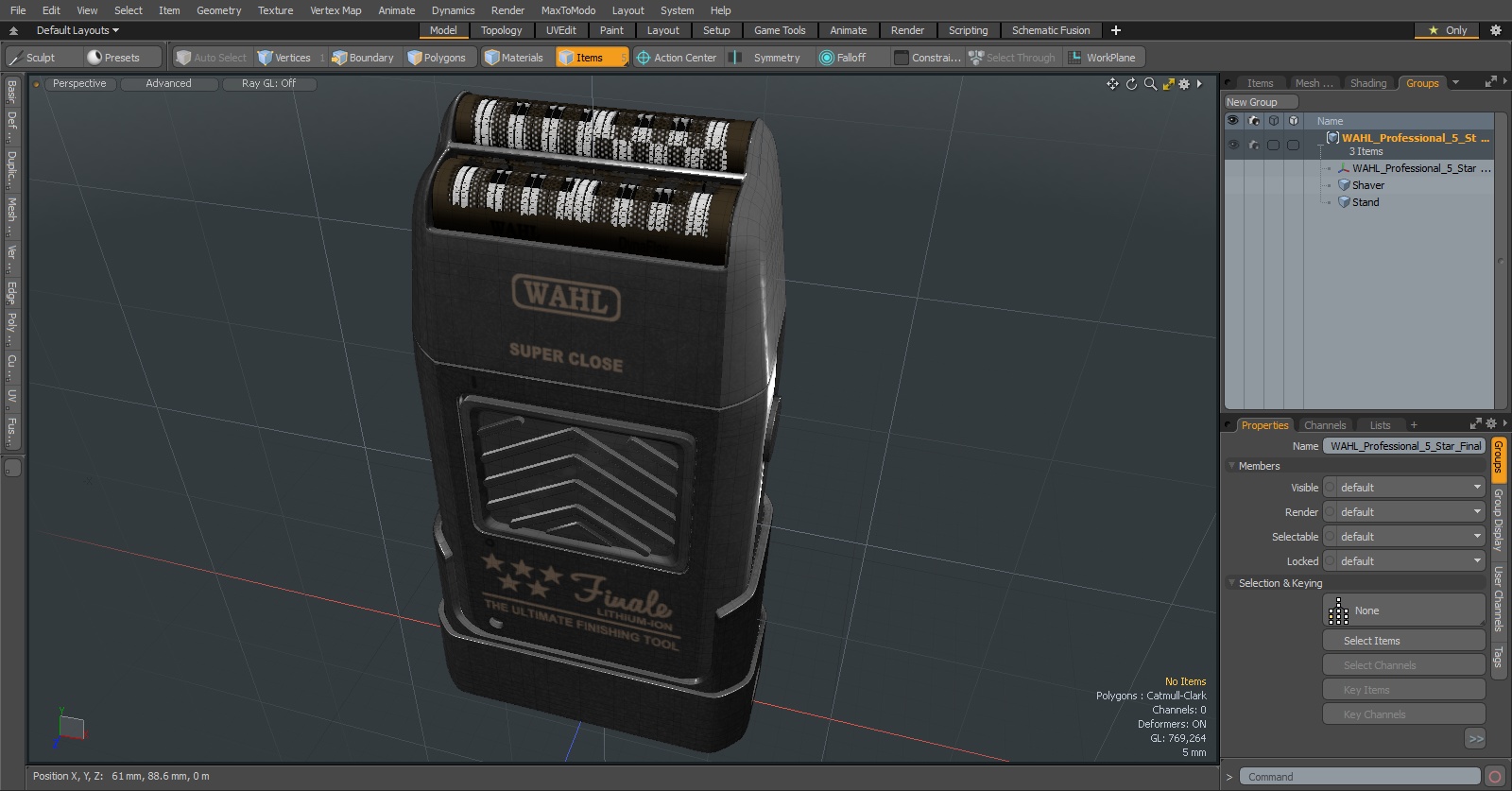Switch to the Schematic Fusion layout tab
This screenshot has height=791, width=1512.
click(x=1051, y=30)
